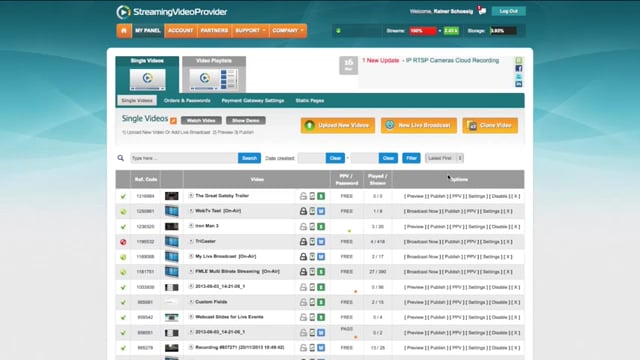The image size is (640, 360).
Task: Expand the Iron Man 3 row details
Action: point(191,226)
